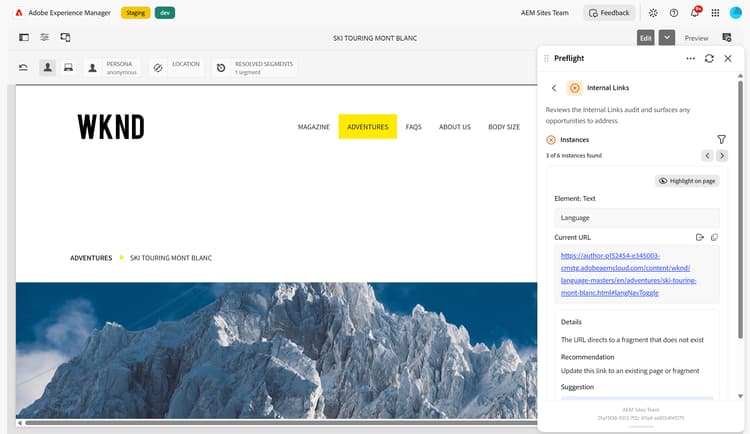Open the annotations icon beside Preview
The width and height of the screenshot is (750, 434).
click(727, 37)
